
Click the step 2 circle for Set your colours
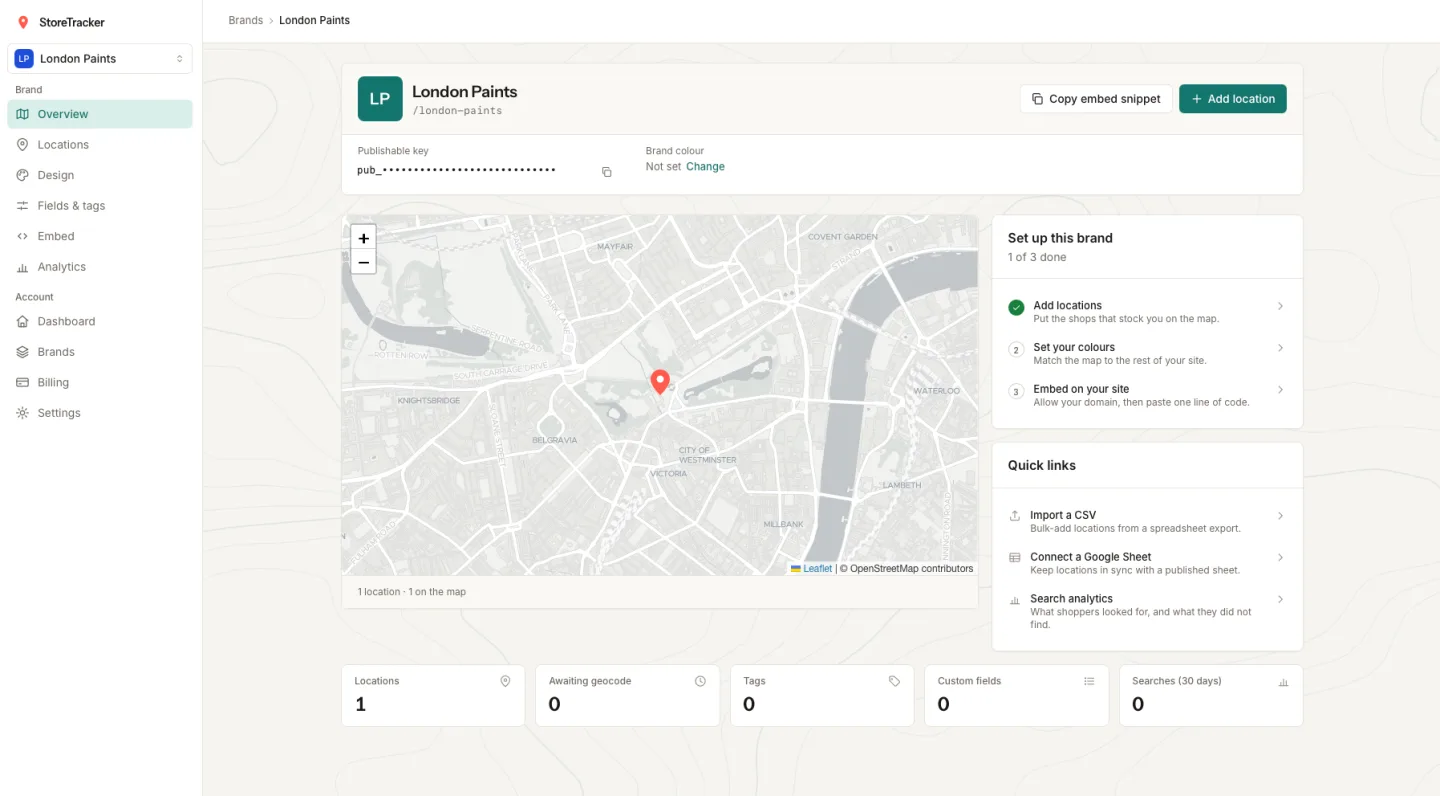[x=1016, y=349]
